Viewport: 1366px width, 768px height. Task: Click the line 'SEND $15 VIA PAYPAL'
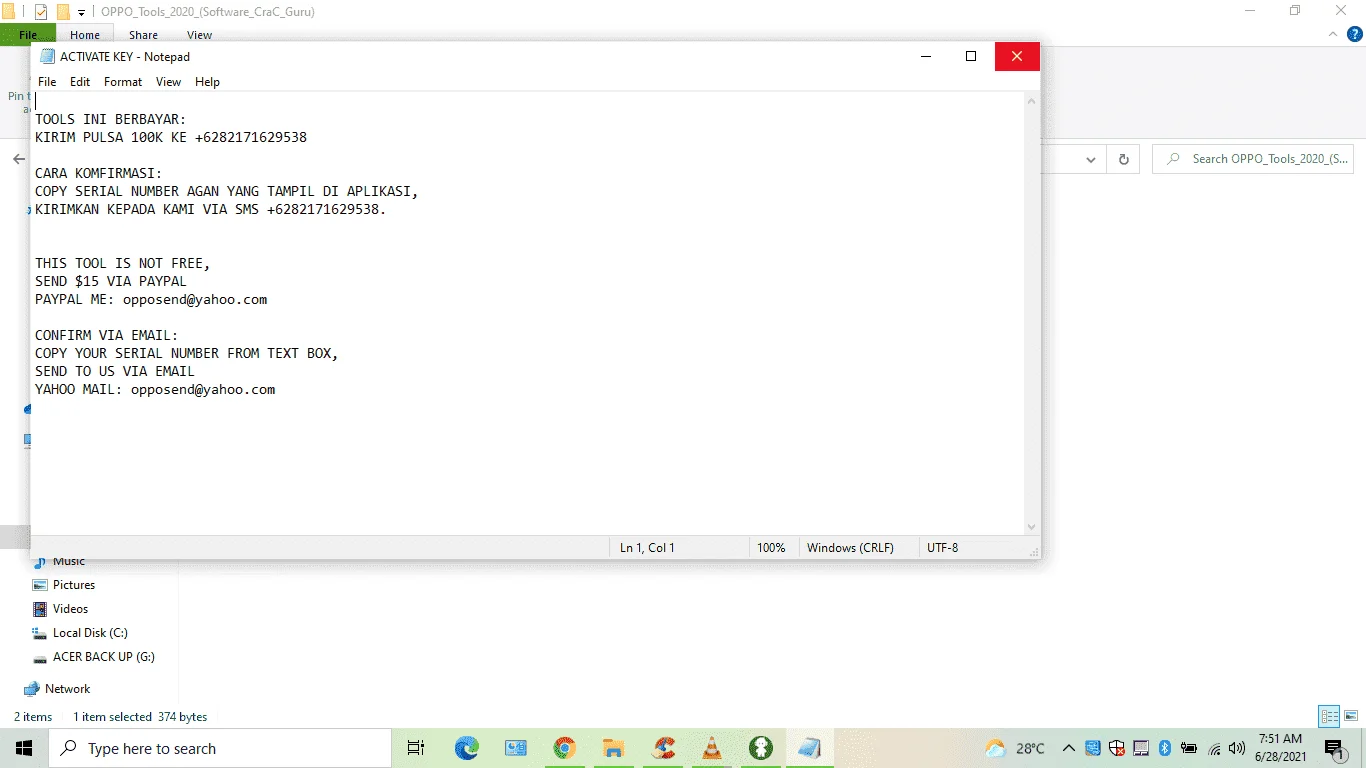(111, 281)
